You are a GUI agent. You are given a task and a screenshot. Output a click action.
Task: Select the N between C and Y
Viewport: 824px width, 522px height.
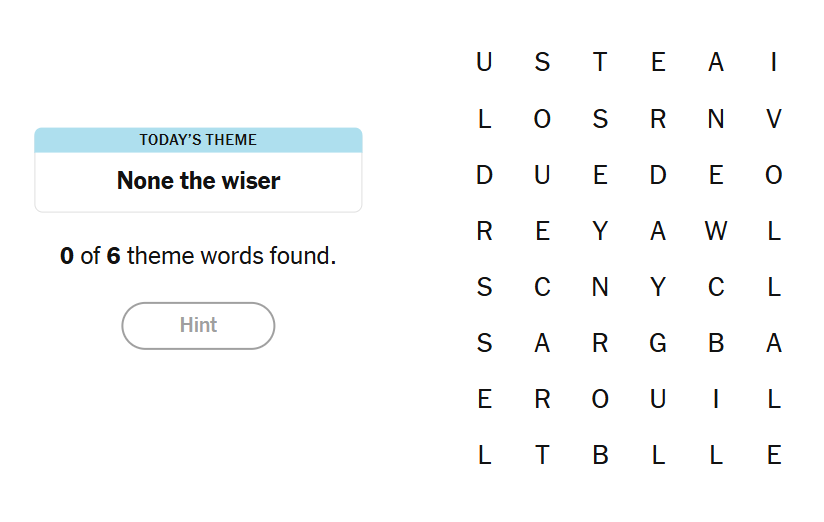[x=600, y=287]
